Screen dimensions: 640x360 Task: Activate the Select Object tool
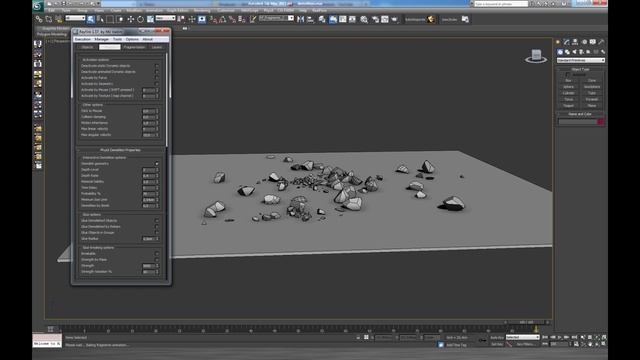click(x=91, y=19)
